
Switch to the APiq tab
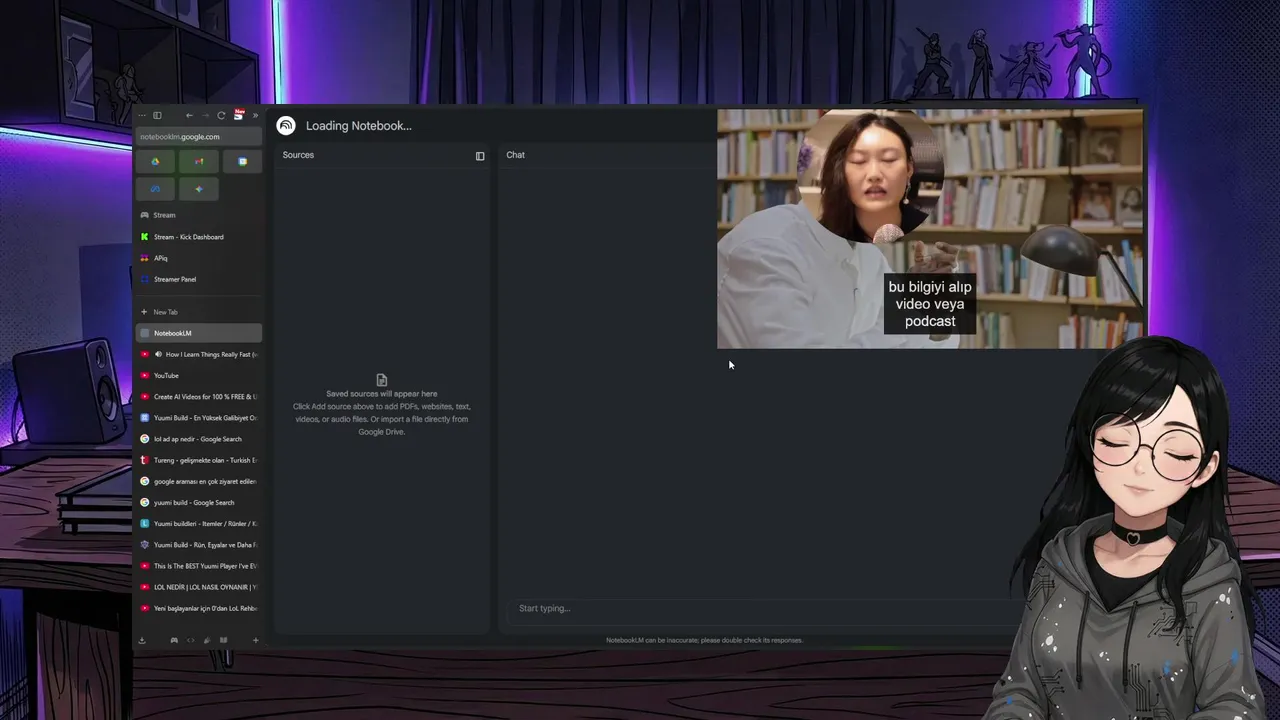199,258
